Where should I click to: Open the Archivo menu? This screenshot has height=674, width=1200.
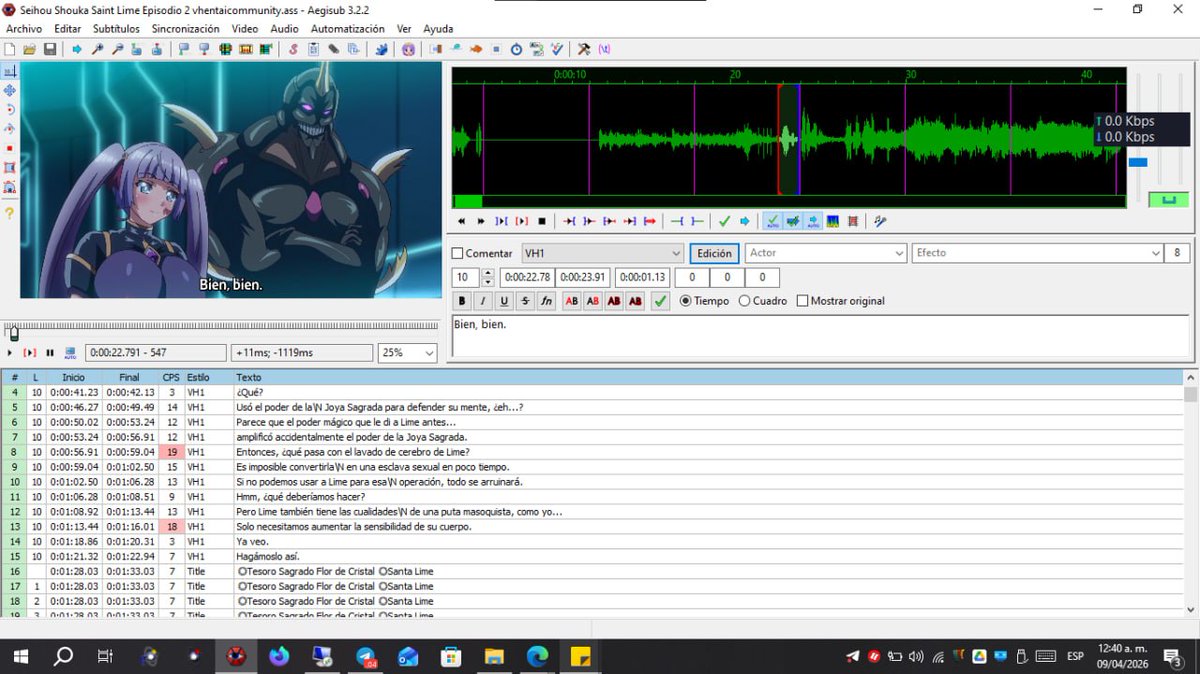coord(24,29)
